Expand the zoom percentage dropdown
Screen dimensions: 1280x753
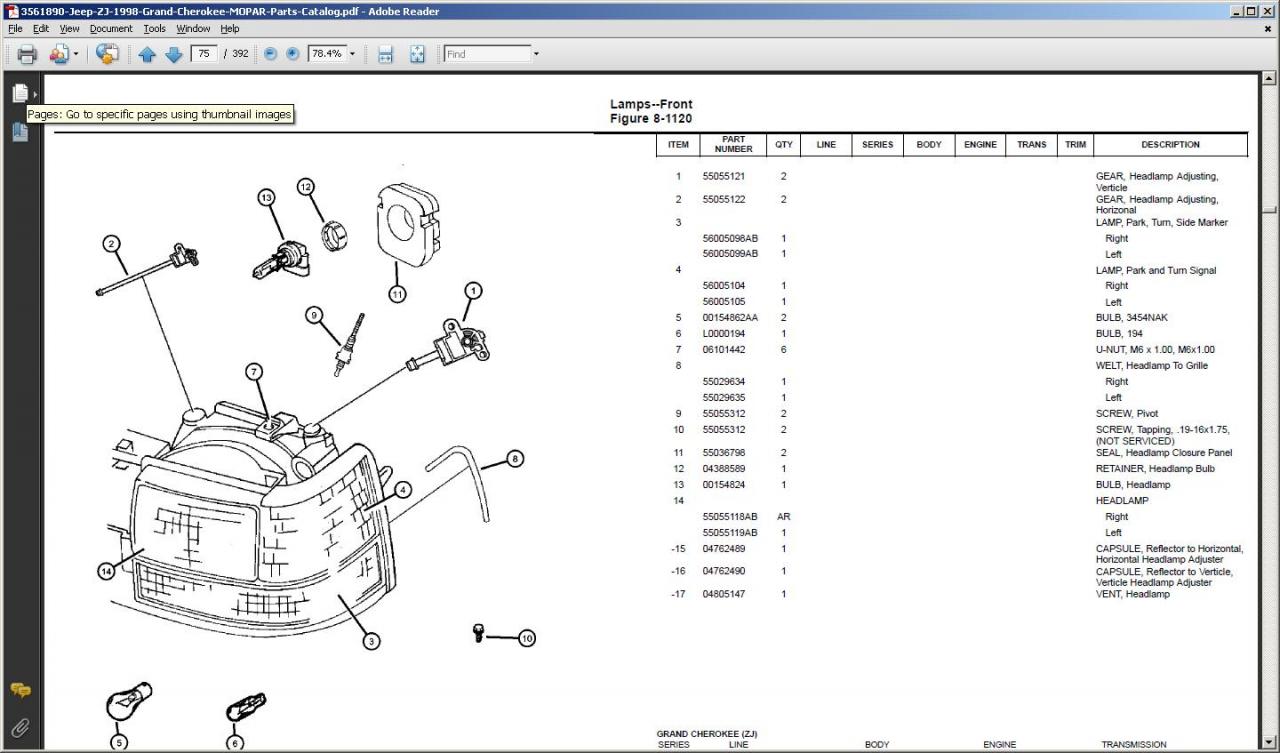pos(352,54)
